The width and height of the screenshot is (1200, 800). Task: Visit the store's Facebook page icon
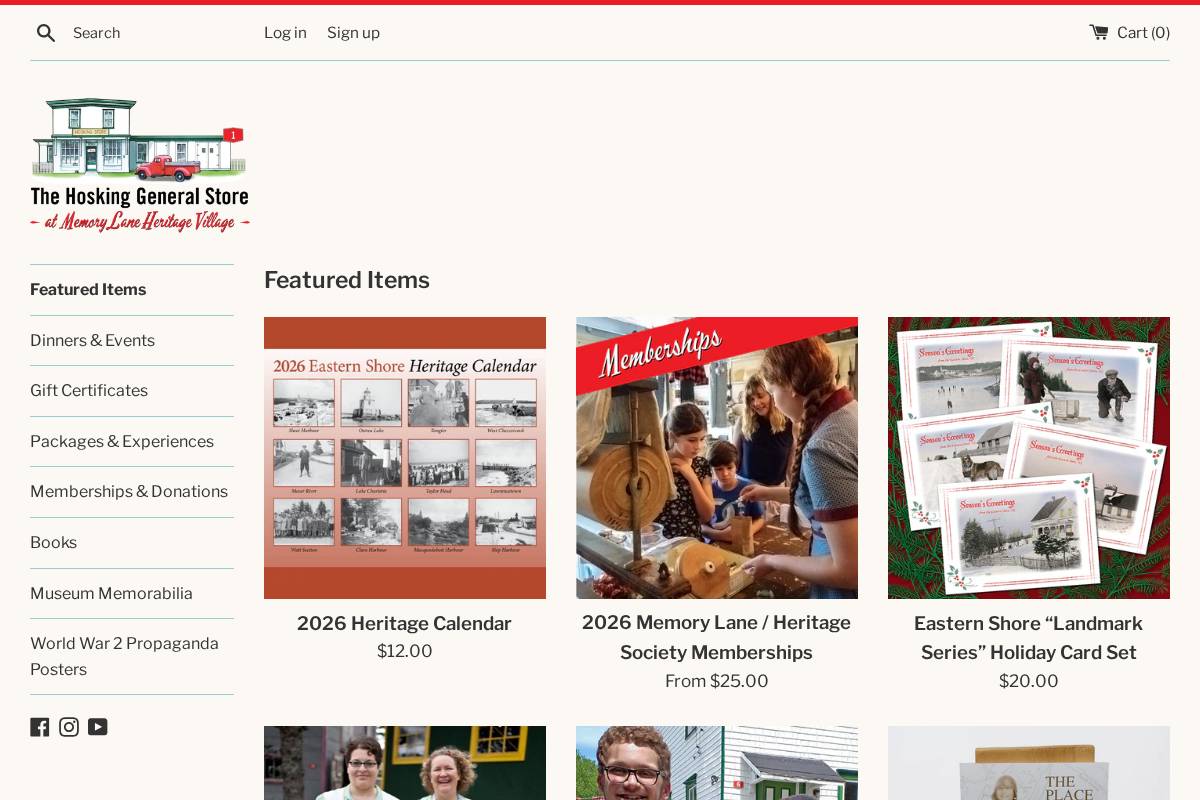coord(40,727)
